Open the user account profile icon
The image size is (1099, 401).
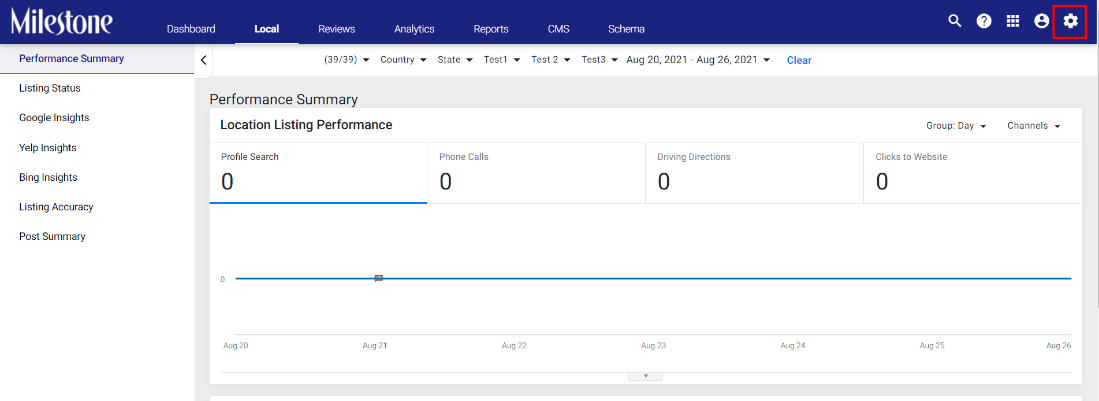click(1042, 21)
